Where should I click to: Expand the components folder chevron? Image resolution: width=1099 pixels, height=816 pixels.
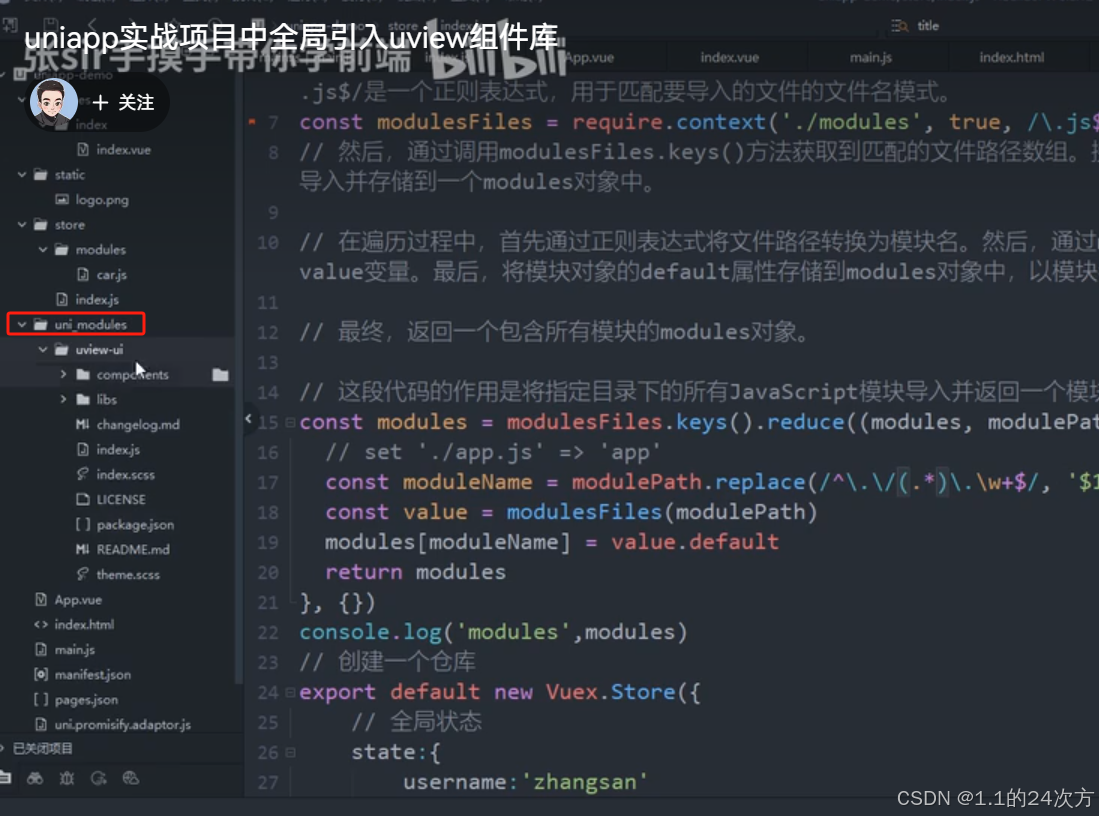63,374
